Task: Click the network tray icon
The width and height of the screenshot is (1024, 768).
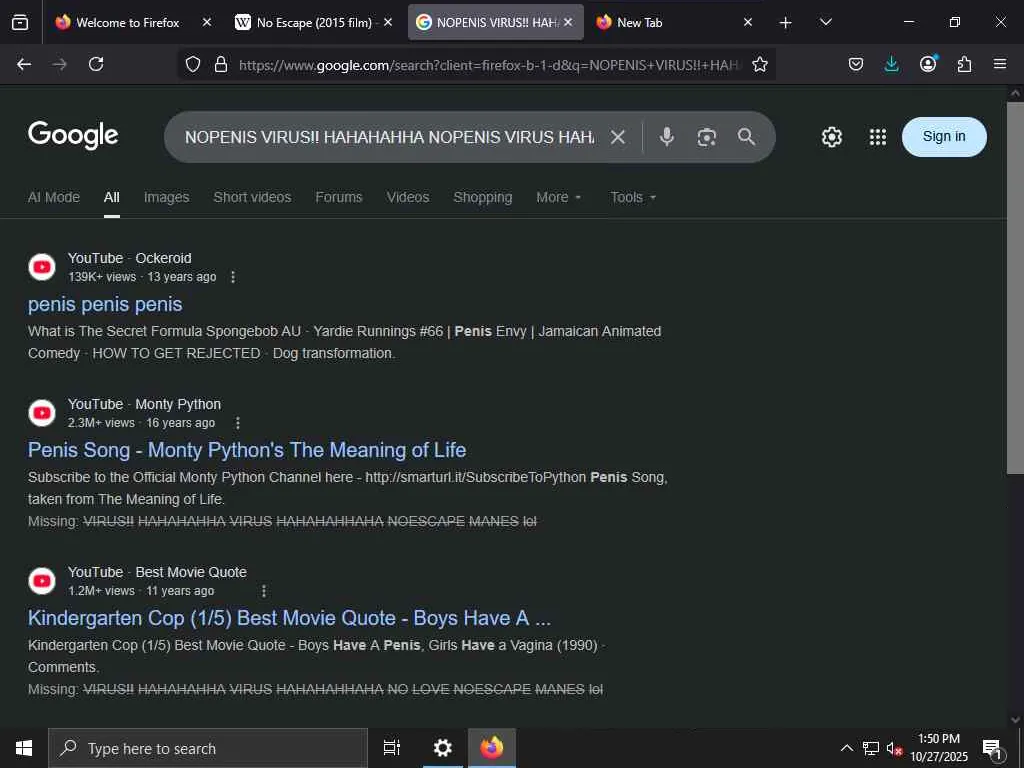Action: pos(871,748)
